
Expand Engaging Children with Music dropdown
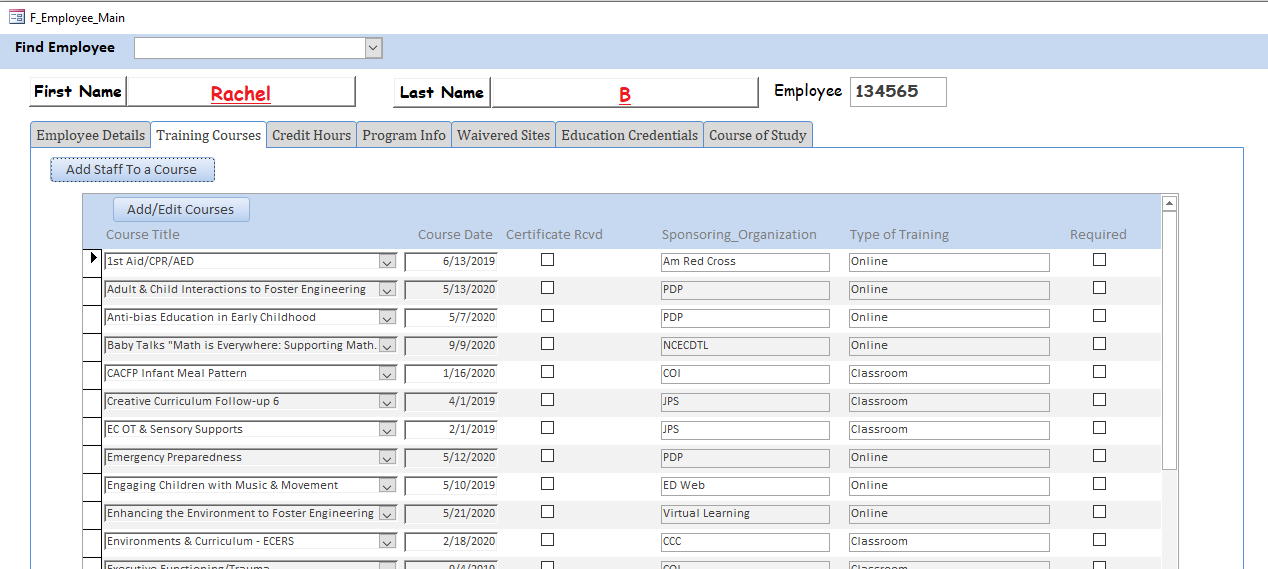tap(387, 486)
